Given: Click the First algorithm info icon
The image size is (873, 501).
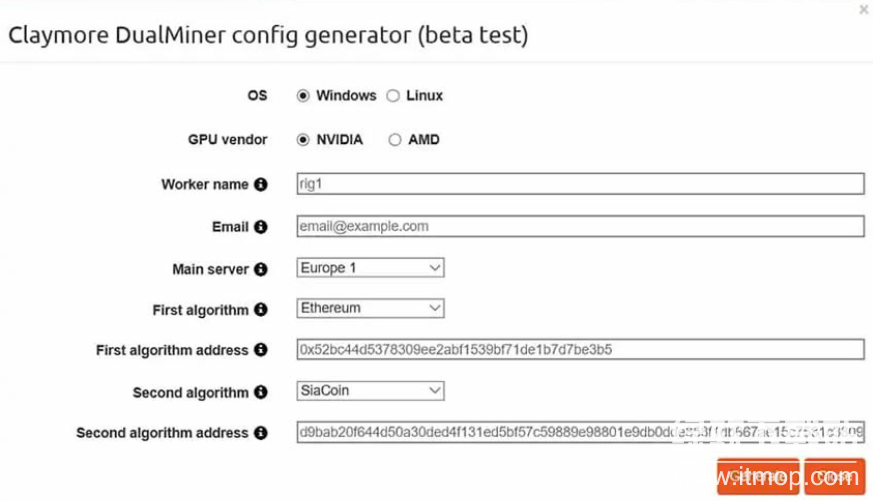Looking at the screenshot, I should pyautogui.click(x=261, y=310).
